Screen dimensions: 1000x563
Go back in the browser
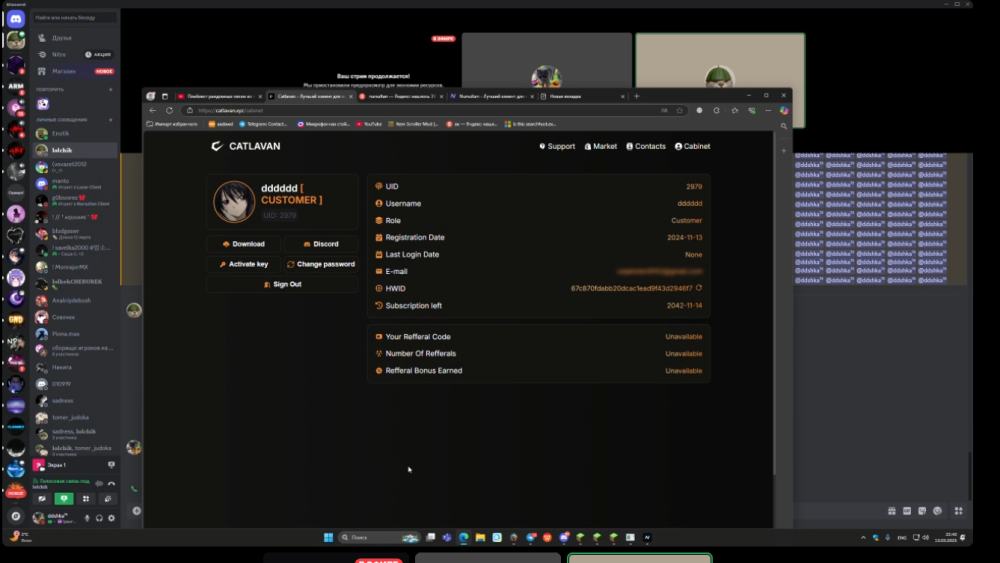pyautogui.click(x=152, y=110)
